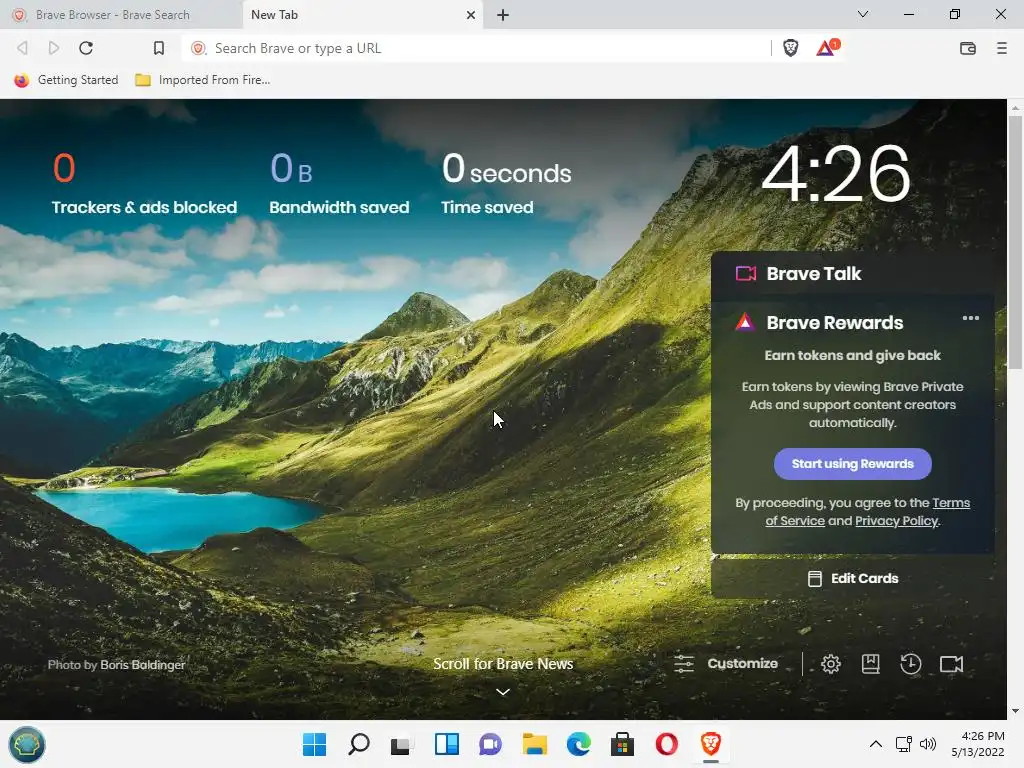1024x768 pixels.
Task: Open the Brave Wallet icon
Action: (x=968, y=48)
